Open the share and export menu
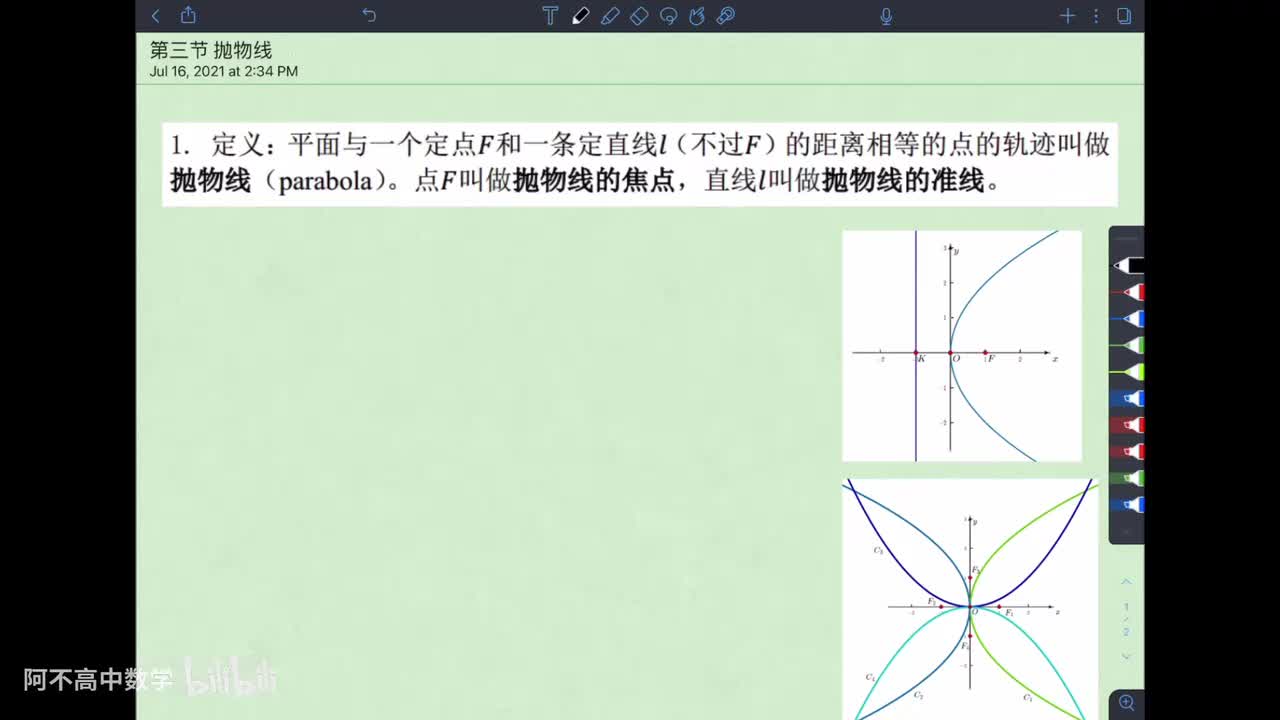 (188, 15)
